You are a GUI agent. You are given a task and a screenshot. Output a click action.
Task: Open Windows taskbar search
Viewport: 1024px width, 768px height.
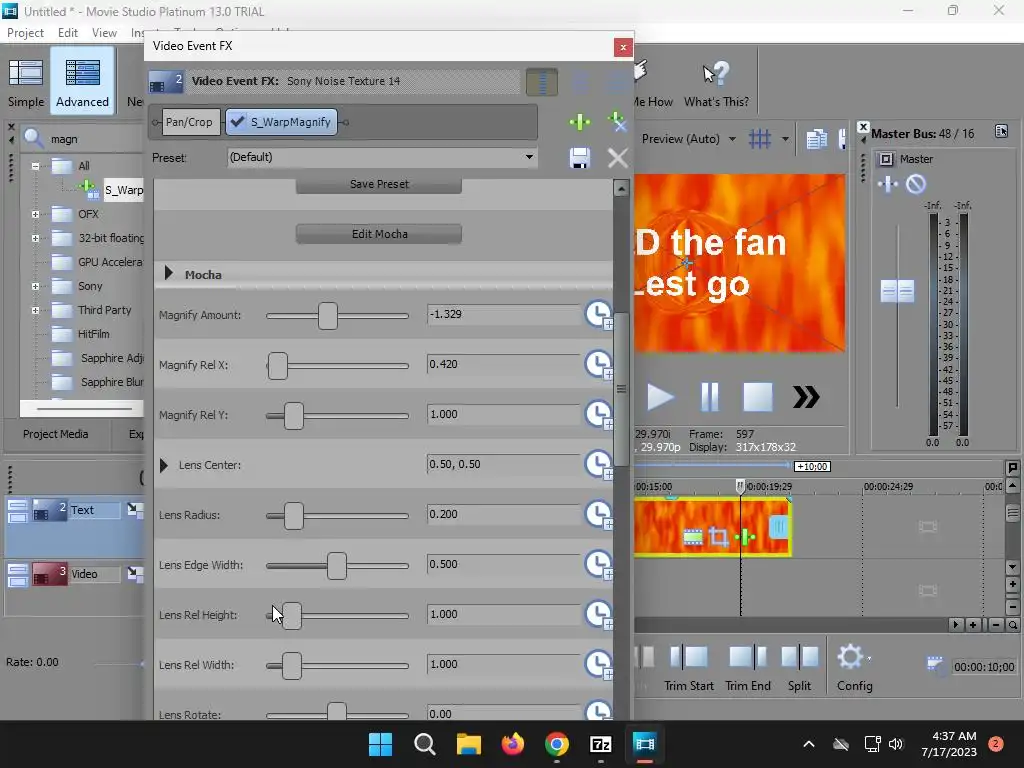[424, 744]
